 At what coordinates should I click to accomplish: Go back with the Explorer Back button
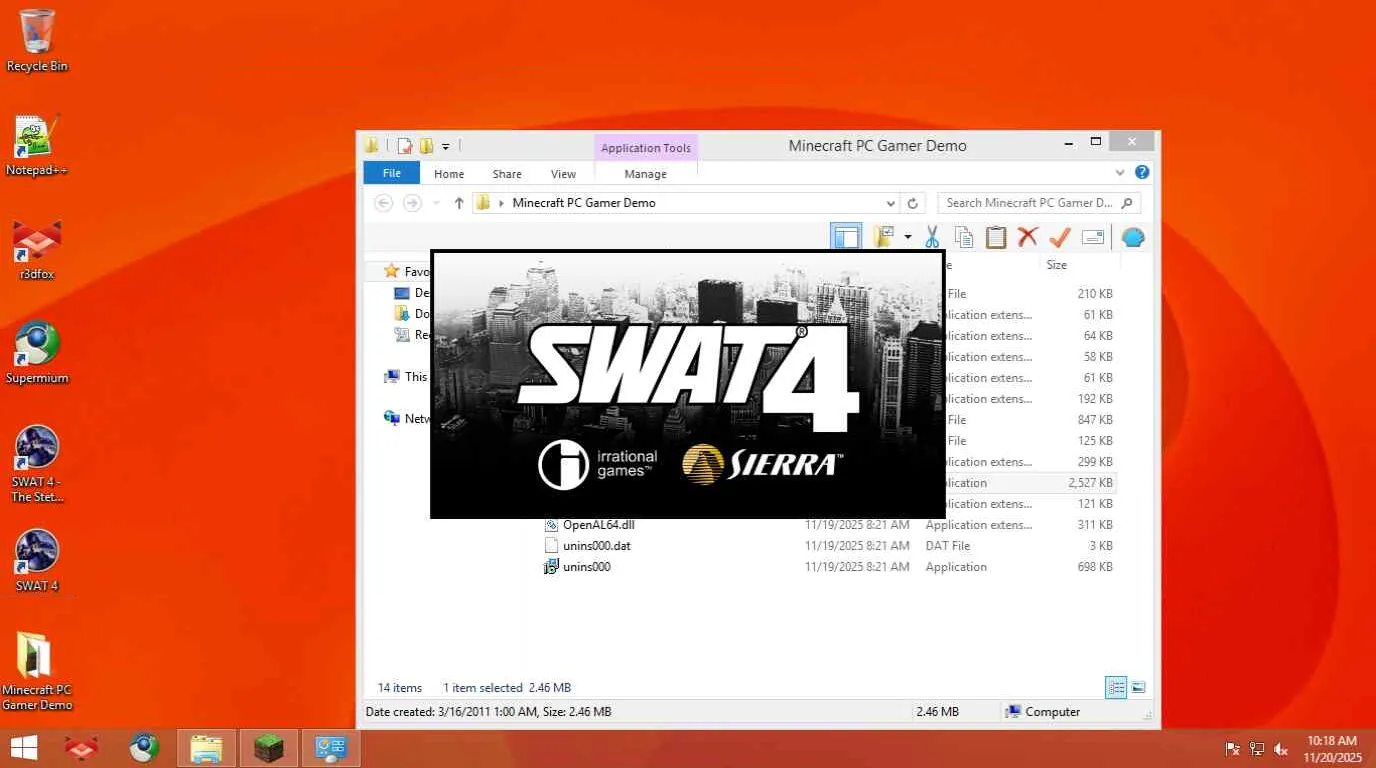tap(383, 203)
